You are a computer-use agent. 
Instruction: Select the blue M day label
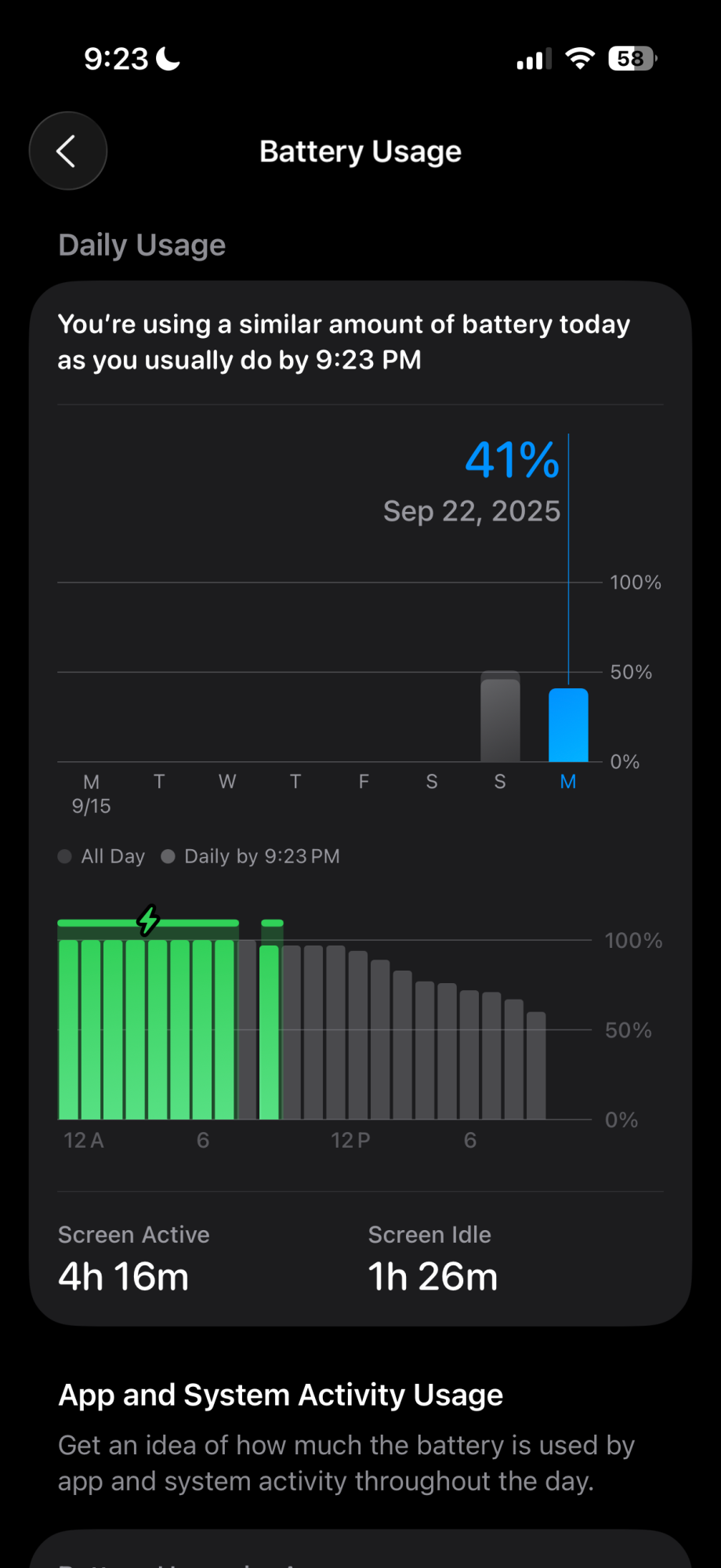(568, 782)
